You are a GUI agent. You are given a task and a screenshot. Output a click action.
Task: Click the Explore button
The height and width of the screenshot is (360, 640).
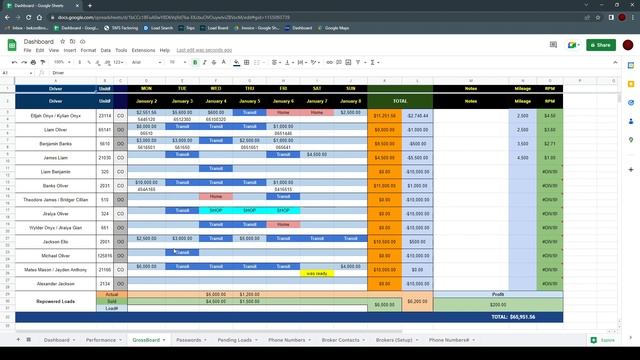pyautogui.click(x=602, y=340)
